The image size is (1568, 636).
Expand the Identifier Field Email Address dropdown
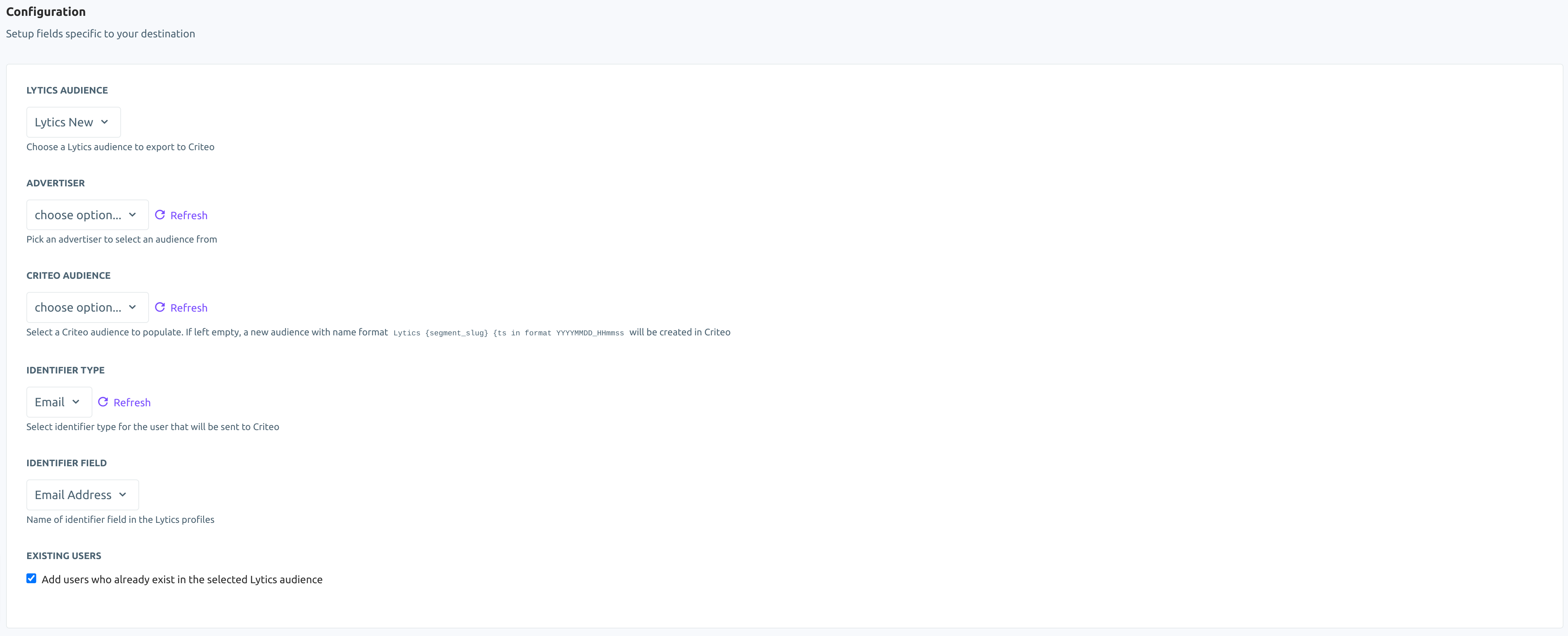click(82, 495)
